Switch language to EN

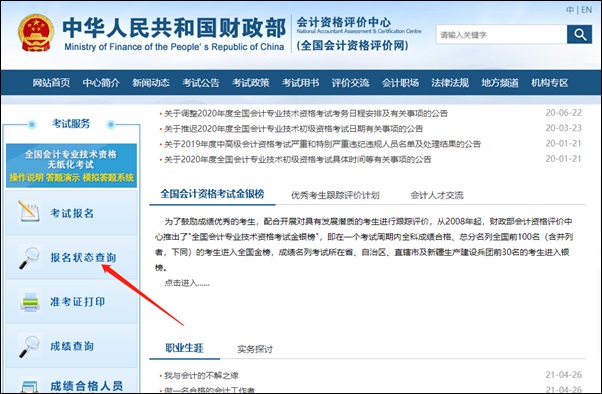pyautogui.click(x=586, y=10)
